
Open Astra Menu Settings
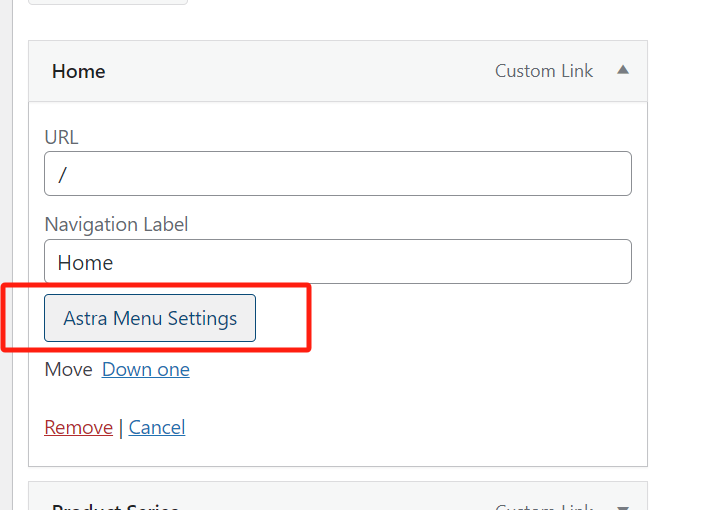(x=150, y=319)
